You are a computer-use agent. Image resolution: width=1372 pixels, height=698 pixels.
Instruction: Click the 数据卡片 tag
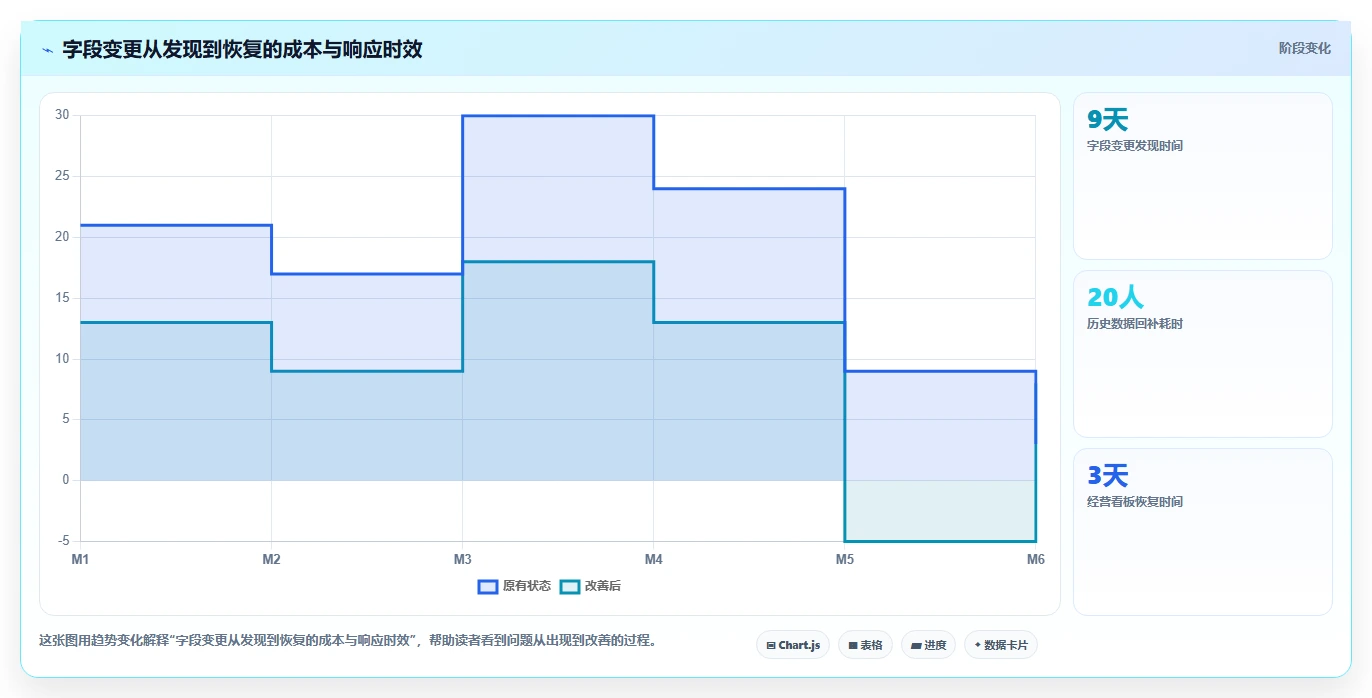pos(1000,645)
